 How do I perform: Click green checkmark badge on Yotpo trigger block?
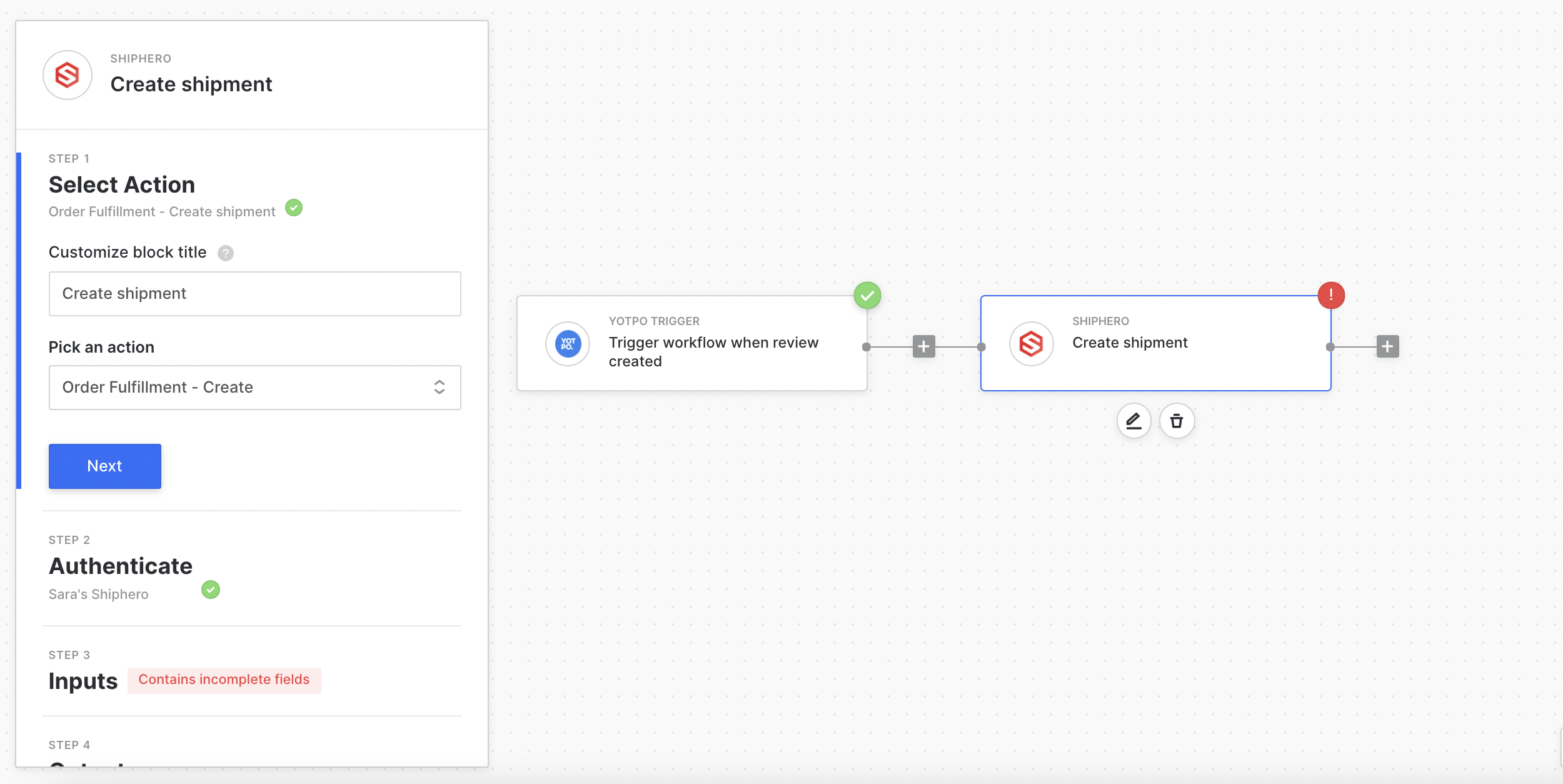867,295
